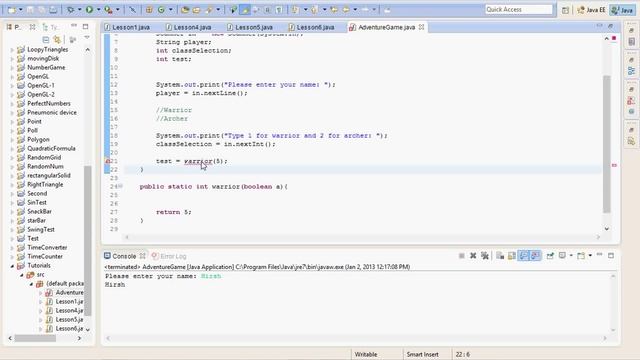
Task: Click the External Tools run icon
Action: tap(108, 9)
